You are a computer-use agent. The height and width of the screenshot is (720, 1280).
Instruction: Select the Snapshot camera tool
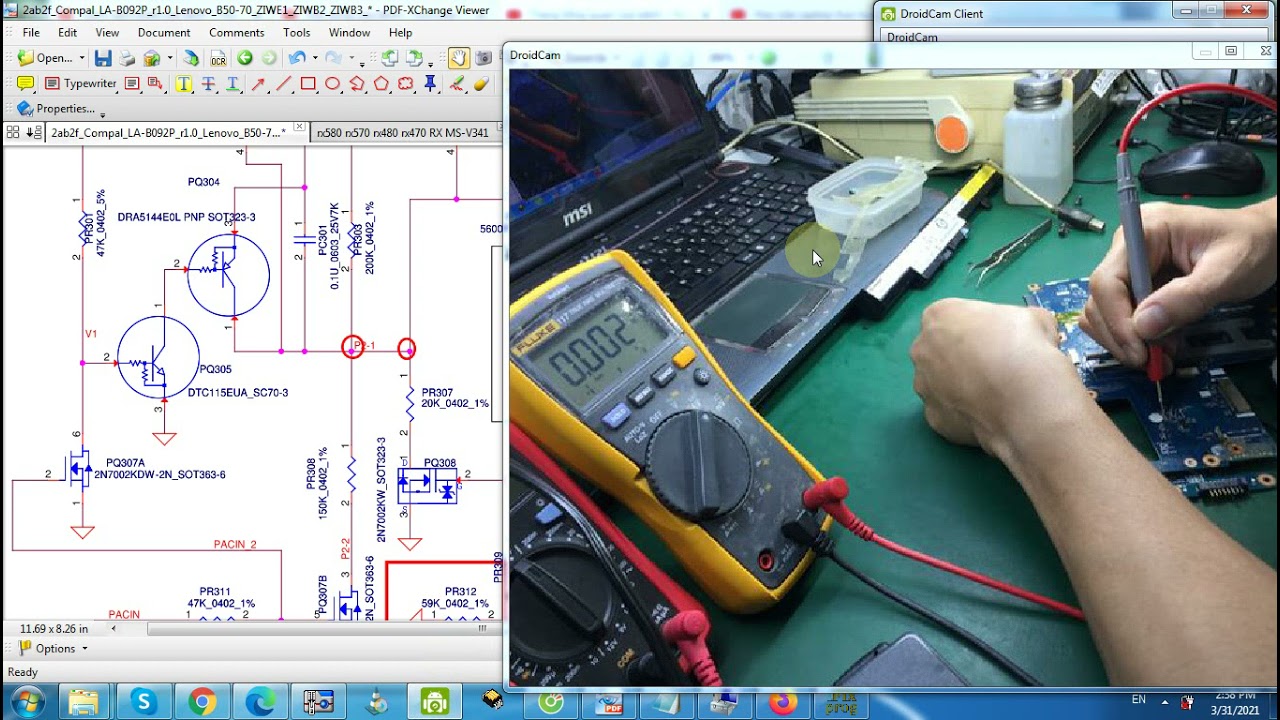coord(484,58)
